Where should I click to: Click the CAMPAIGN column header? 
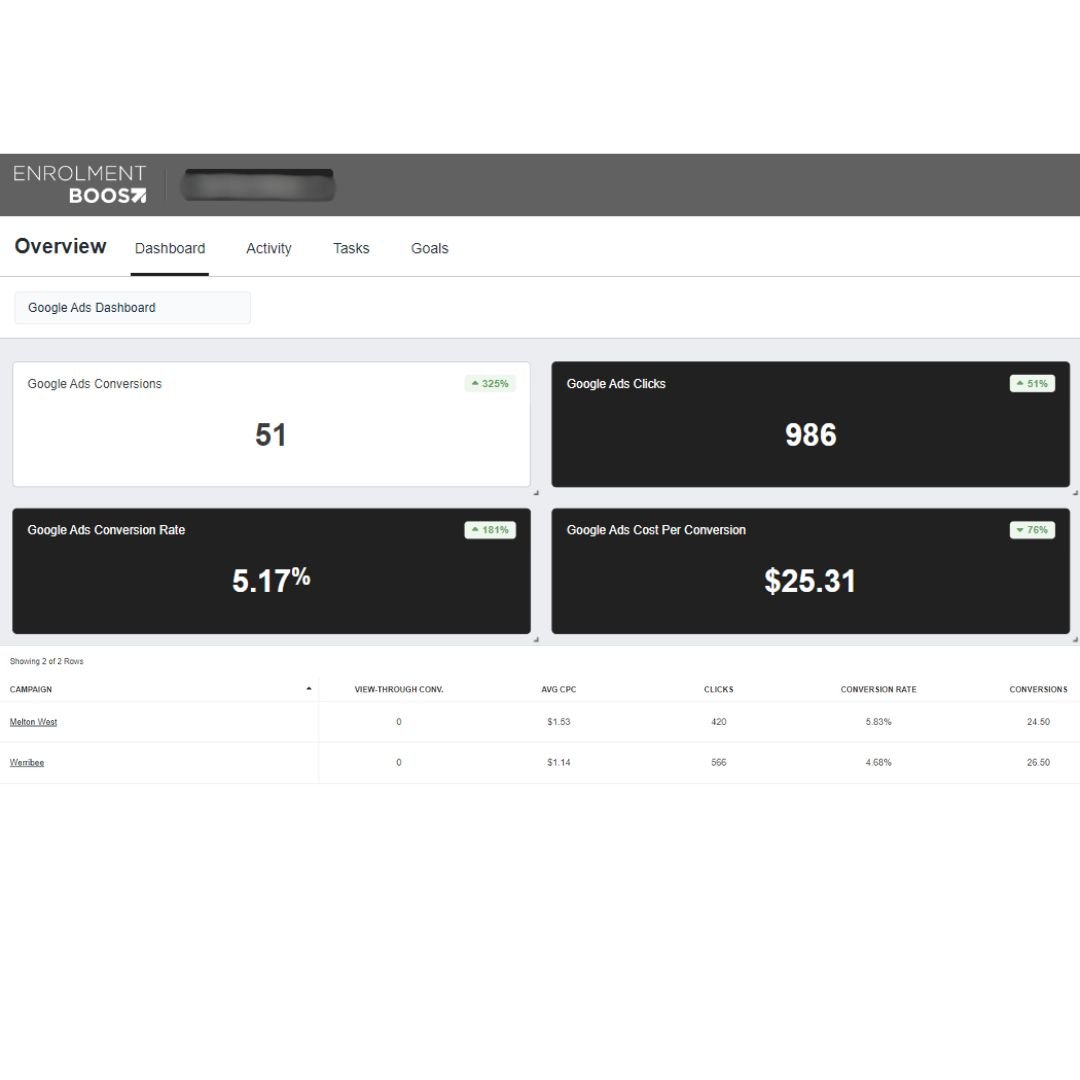tap(30, 689)
